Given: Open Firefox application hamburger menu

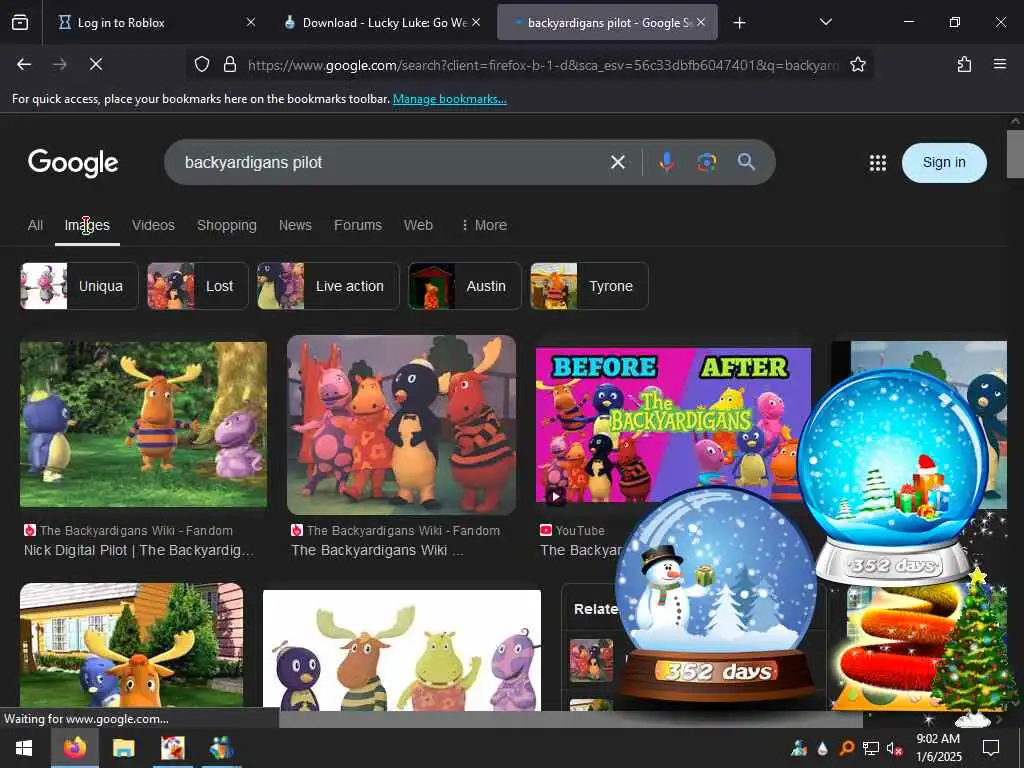Looking at the screenshot, I should 999,64.
